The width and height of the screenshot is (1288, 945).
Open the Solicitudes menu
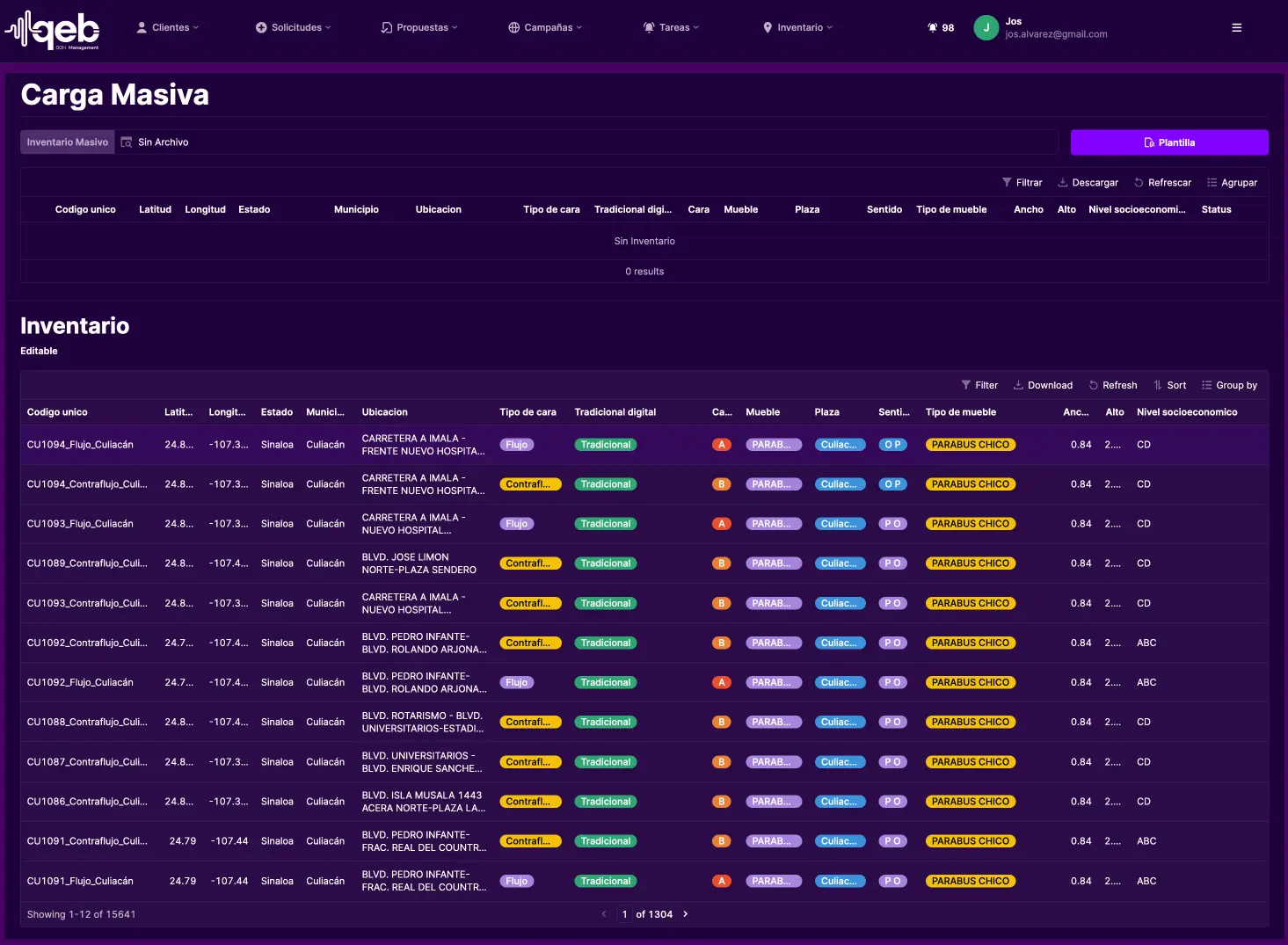(x=294, y=27)
